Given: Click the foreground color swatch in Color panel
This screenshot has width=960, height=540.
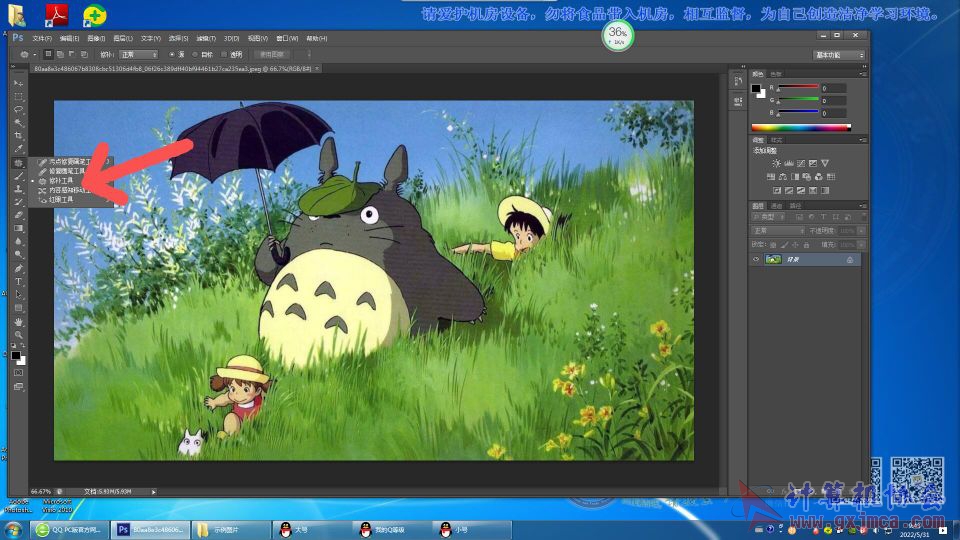Looking at the screenshot, I should tap(756, 89).
